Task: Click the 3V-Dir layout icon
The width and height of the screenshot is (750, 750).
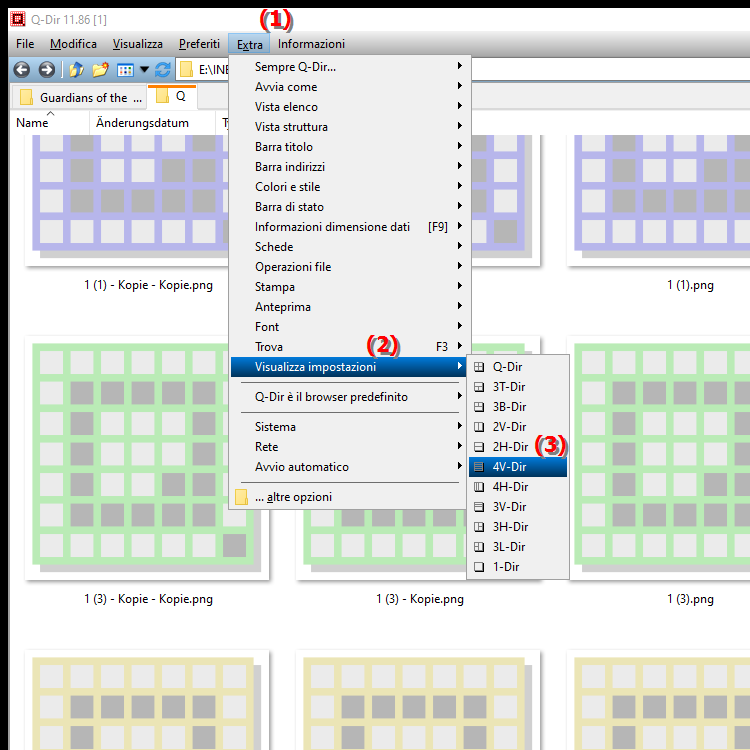Action: pyautogui.click(x=479, y=507)
